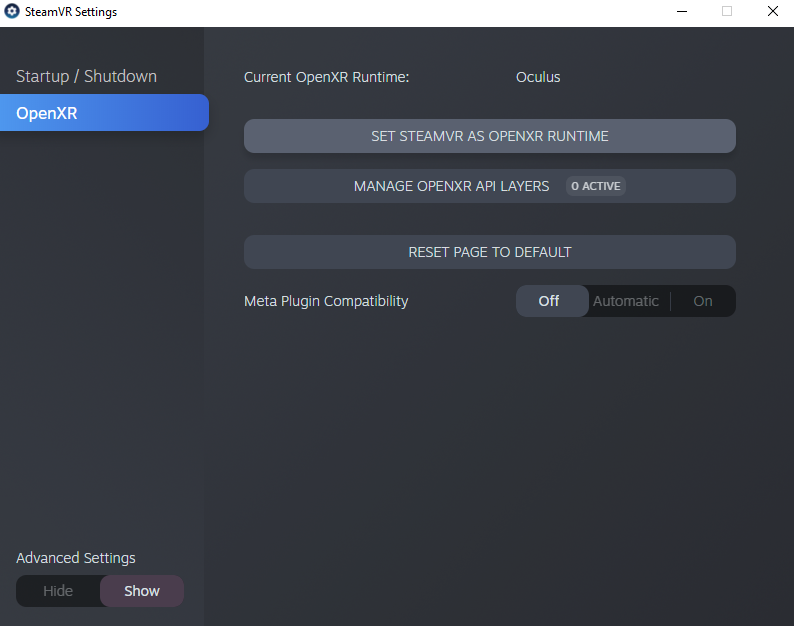
Task: Open Manage OpenXR API Layers
Action: (x=451, y=186)
